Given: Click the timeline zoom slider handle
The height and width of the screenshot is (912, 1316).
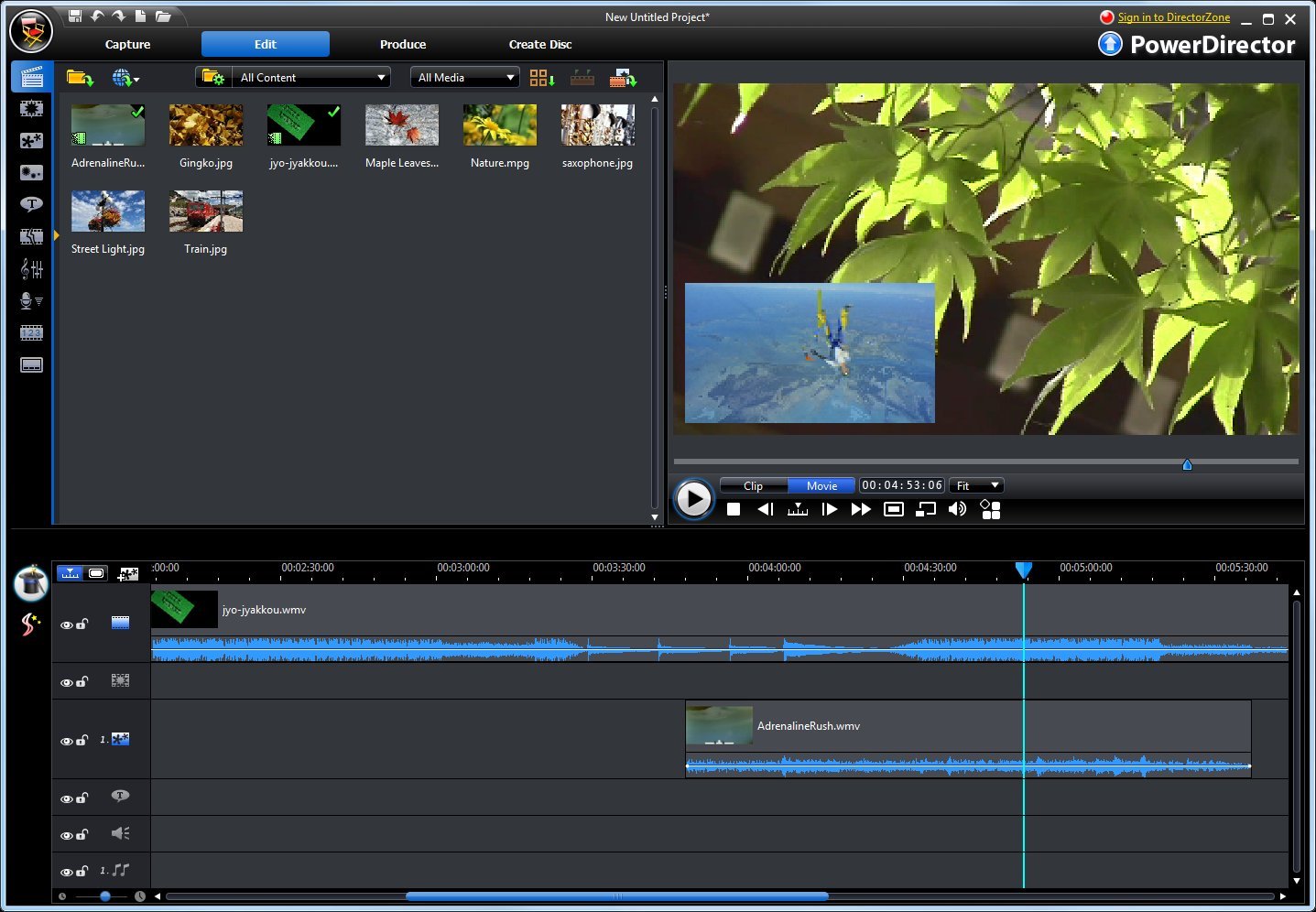Looking at the screenshot, I should (105, 896).
